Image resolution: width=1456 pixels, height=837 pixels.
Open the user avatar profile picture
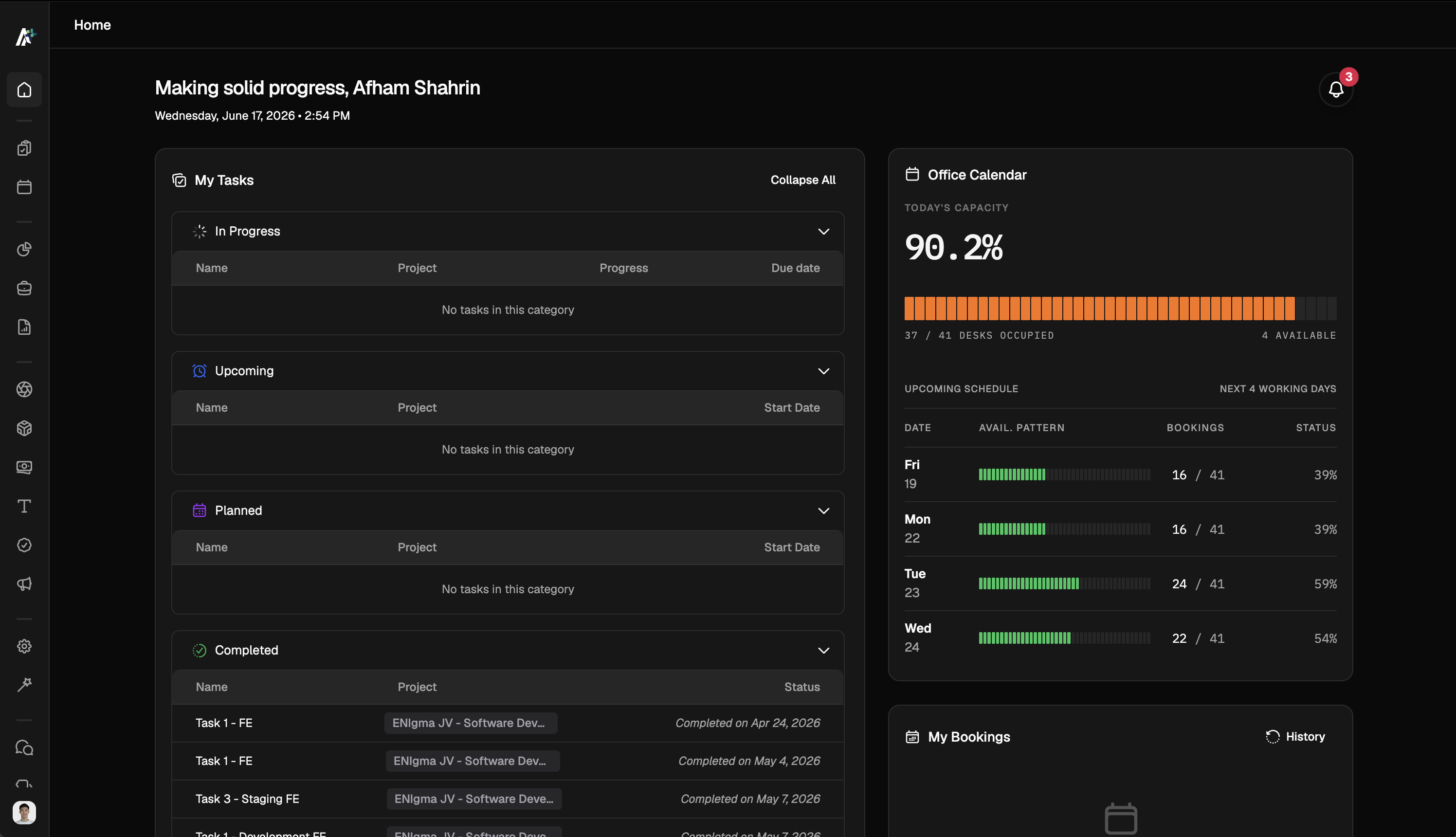tap(24, 812)
